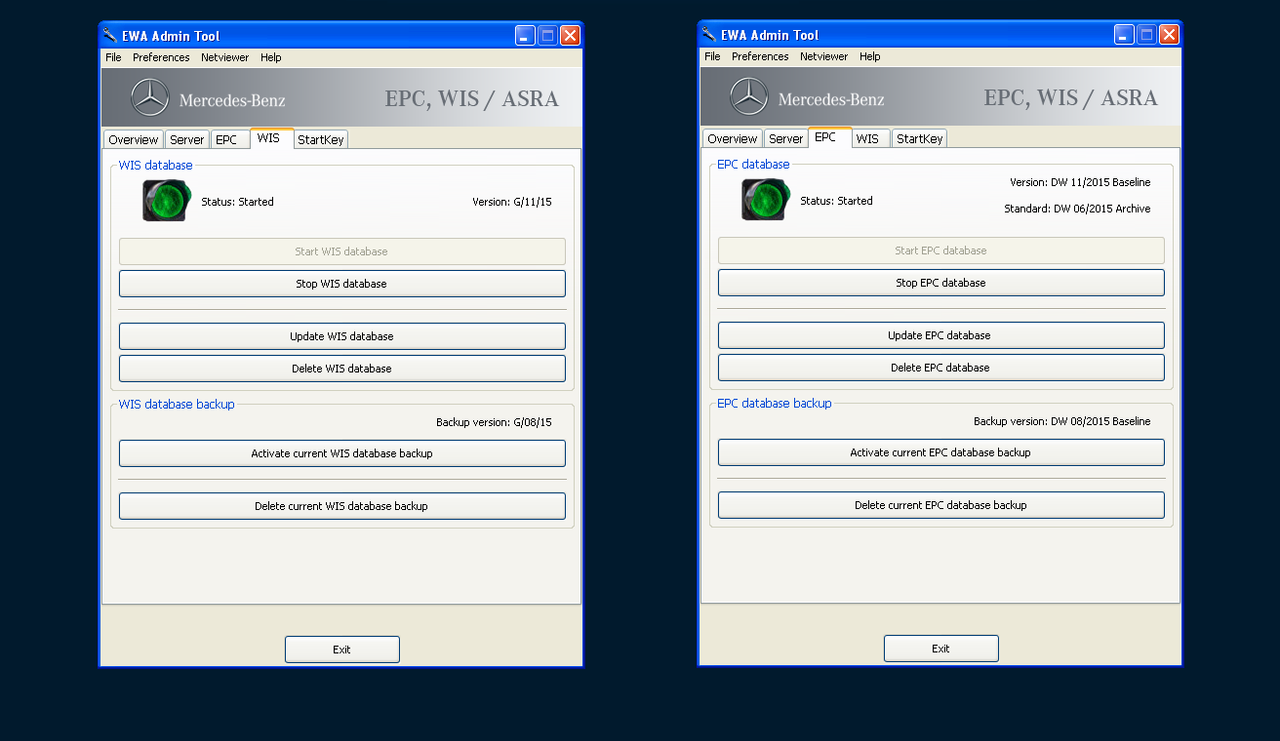
Task: Click the green traffic light in the WIS window
Action: pos(166,201)
